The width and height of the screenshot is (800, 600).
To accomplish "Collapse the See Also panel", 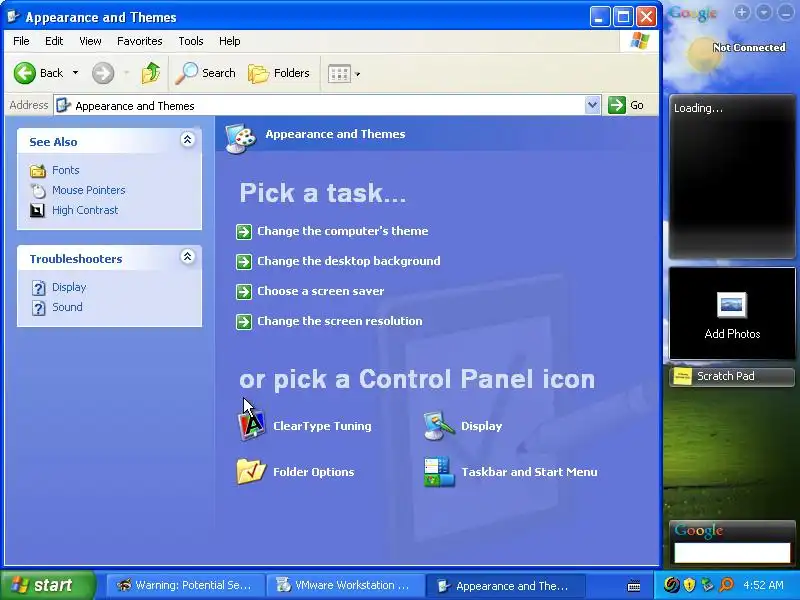I will click(187, 140).
